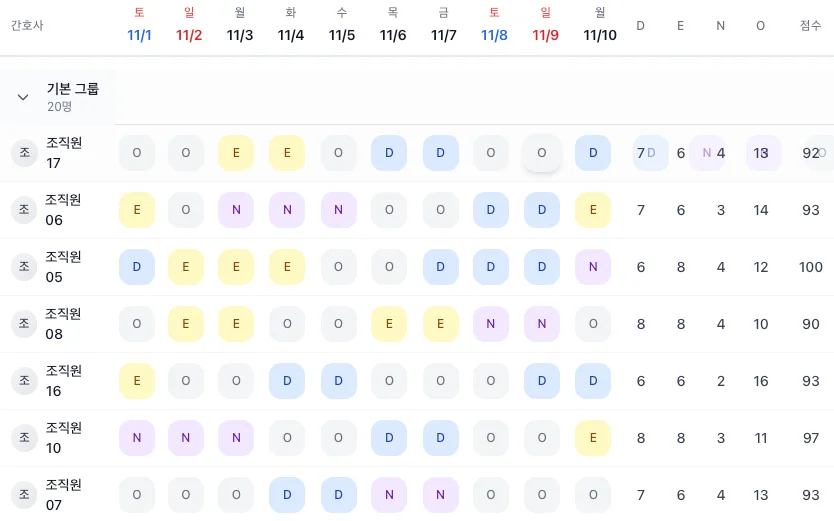Select 조직원 17's E shift on 11/3
Image resolution: width=834 pixels, height=521 pixels.
[236, 153]
